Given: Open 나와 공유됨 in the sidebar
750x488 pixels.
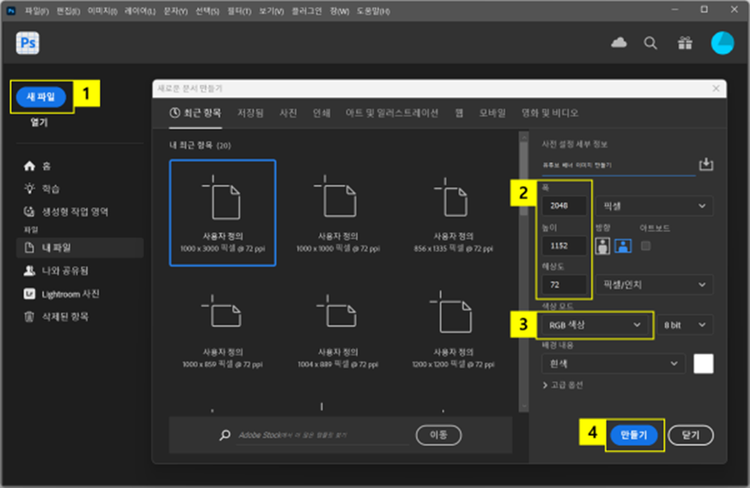Looking at the screenshot, I should [x=56, y=271].
